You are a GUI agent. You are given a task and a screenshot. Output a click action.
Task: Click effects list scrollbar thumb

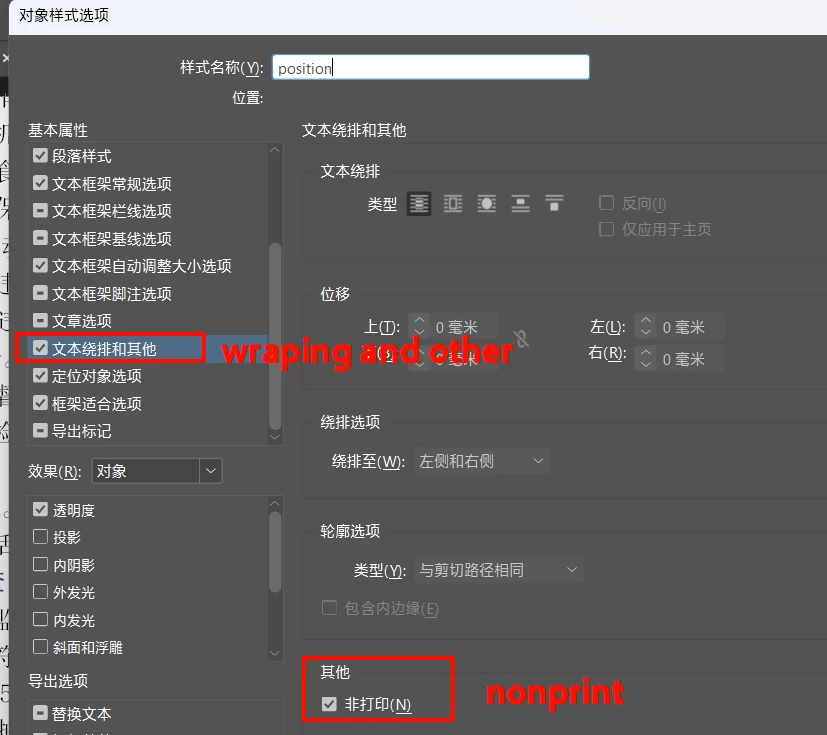pos(275,553)
